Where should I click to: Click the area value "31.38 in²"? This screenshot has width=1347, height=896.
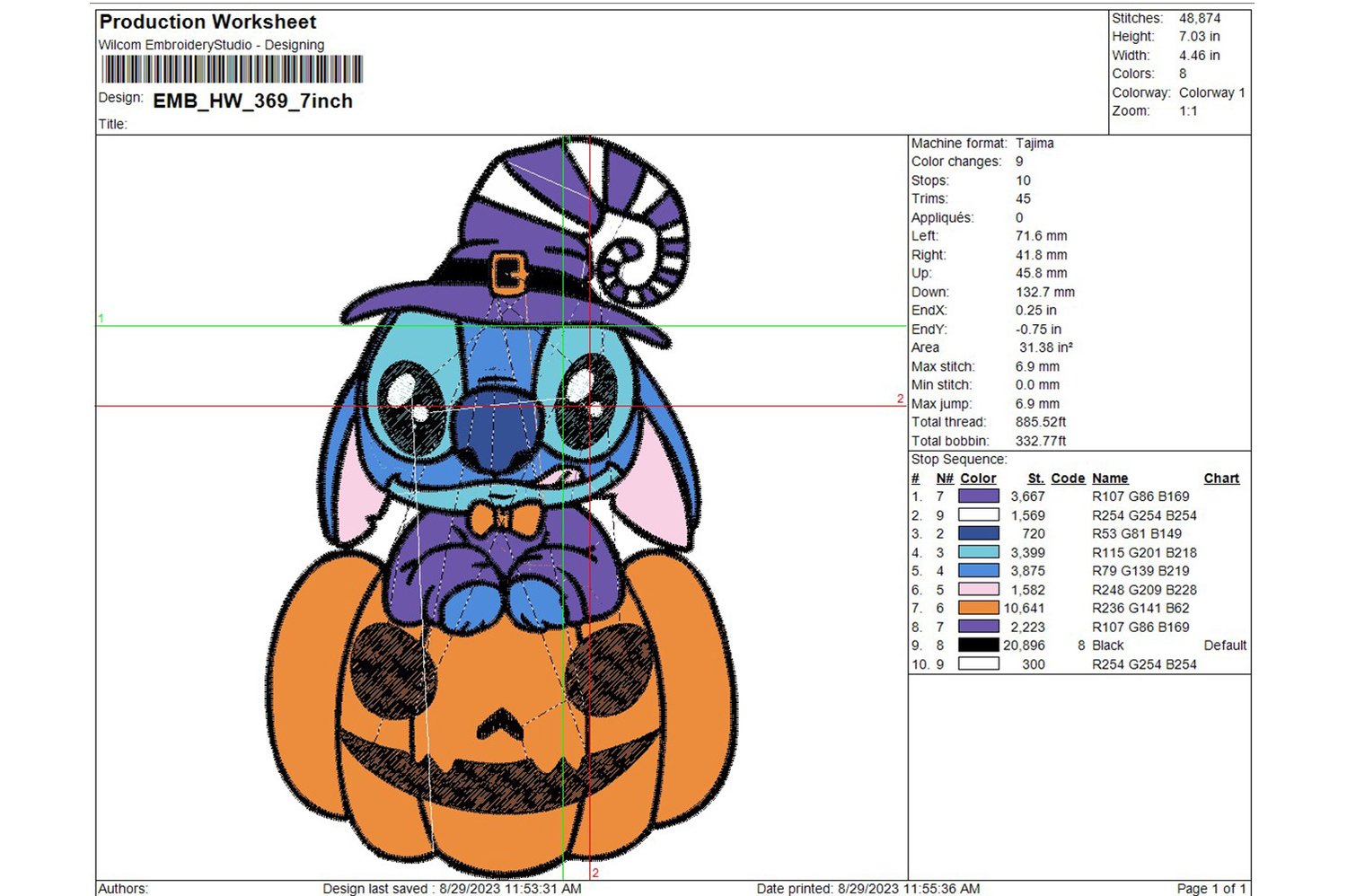coord(1046,347)
